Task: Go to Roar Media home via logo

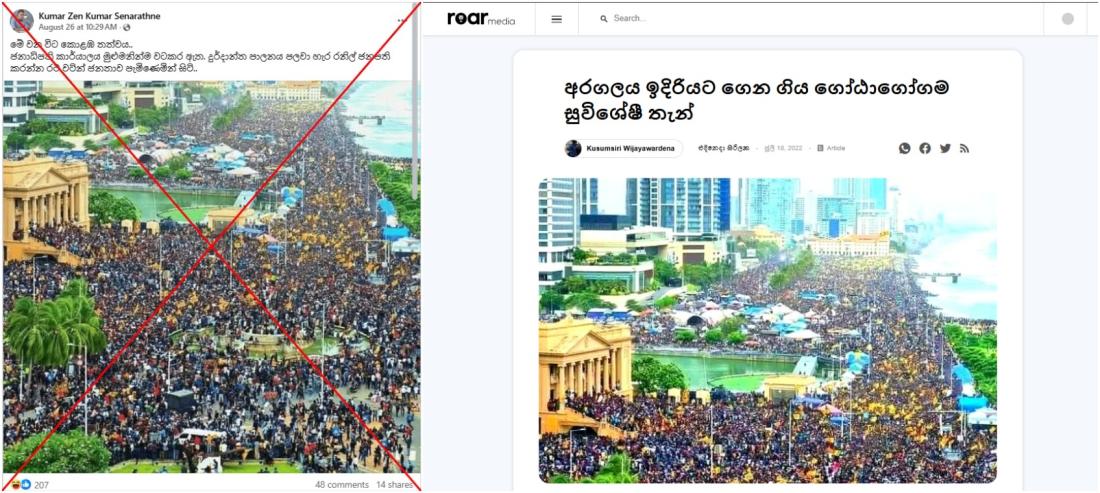Action: tap(481, 19)
